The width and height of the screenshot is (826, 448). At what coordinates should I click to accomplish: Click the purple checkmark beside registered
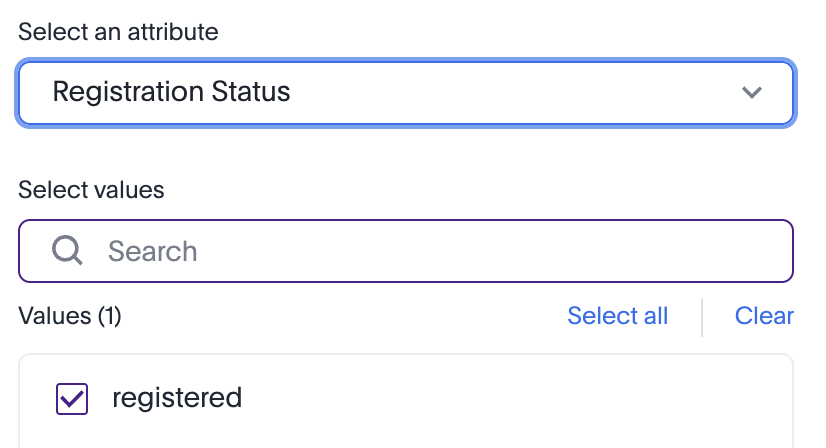click(x=72, y=399)
